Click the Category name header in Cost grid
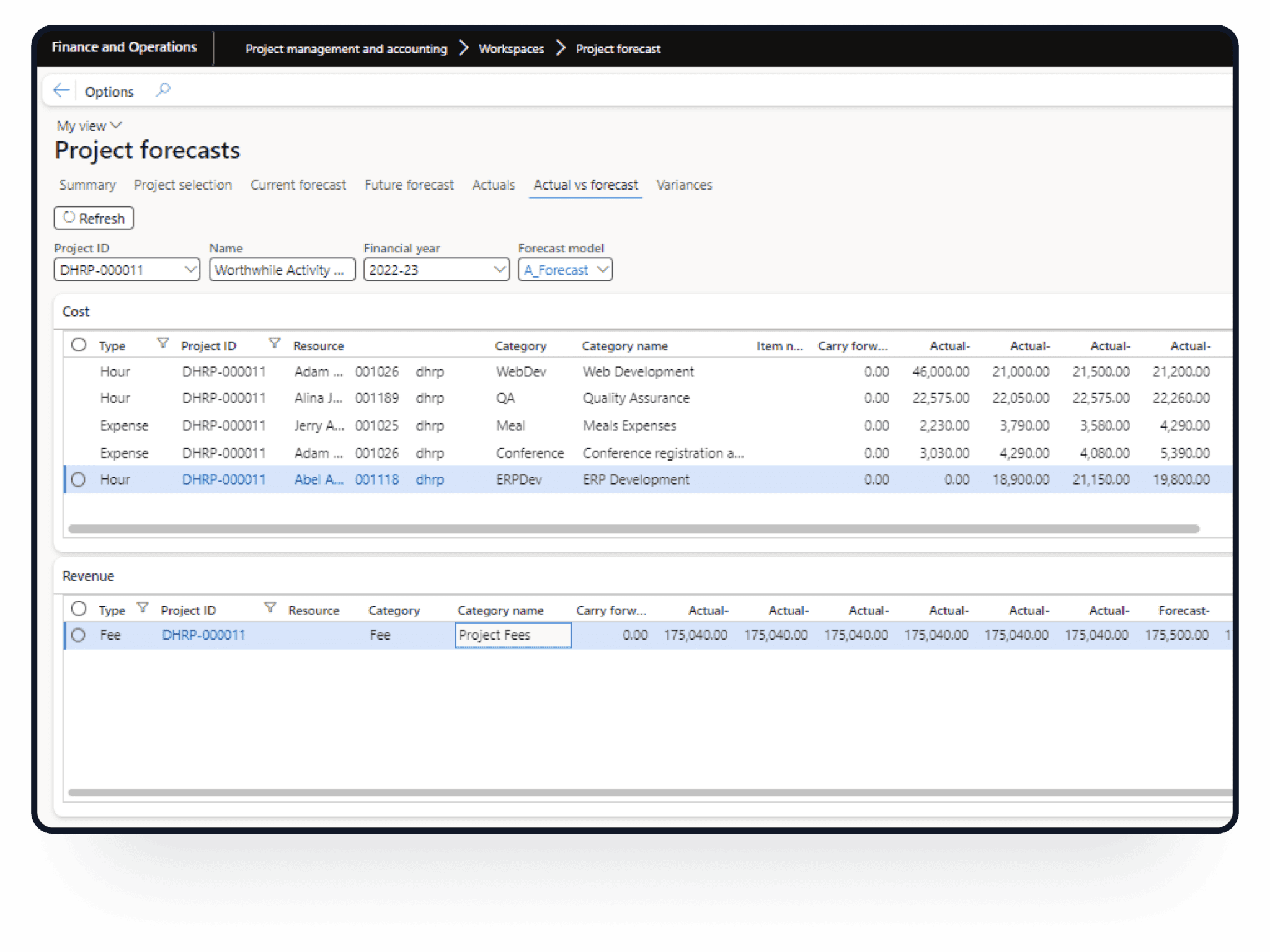The image size is (1270, 952). click(625, 346)
